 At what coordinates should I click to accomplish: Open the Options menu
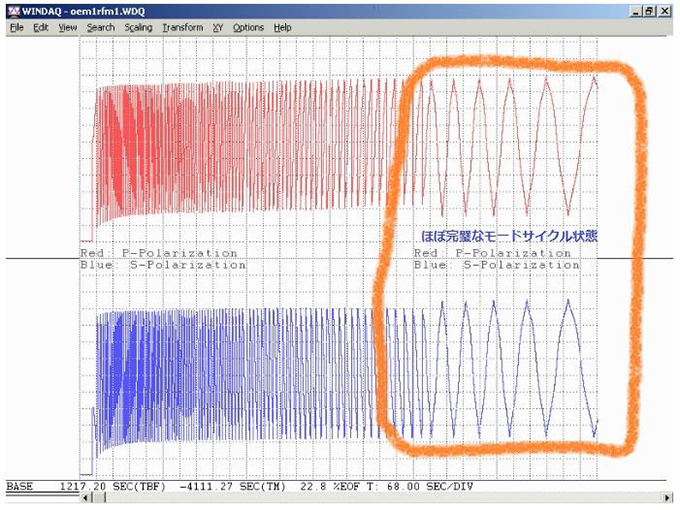point(248,27)
